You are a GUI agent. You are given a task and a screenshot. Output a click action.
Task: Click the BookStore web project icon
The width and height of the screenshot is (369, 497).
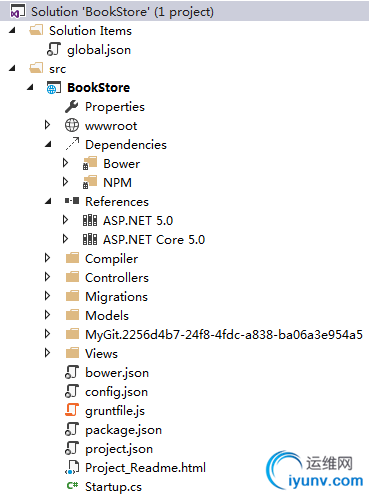54,88
